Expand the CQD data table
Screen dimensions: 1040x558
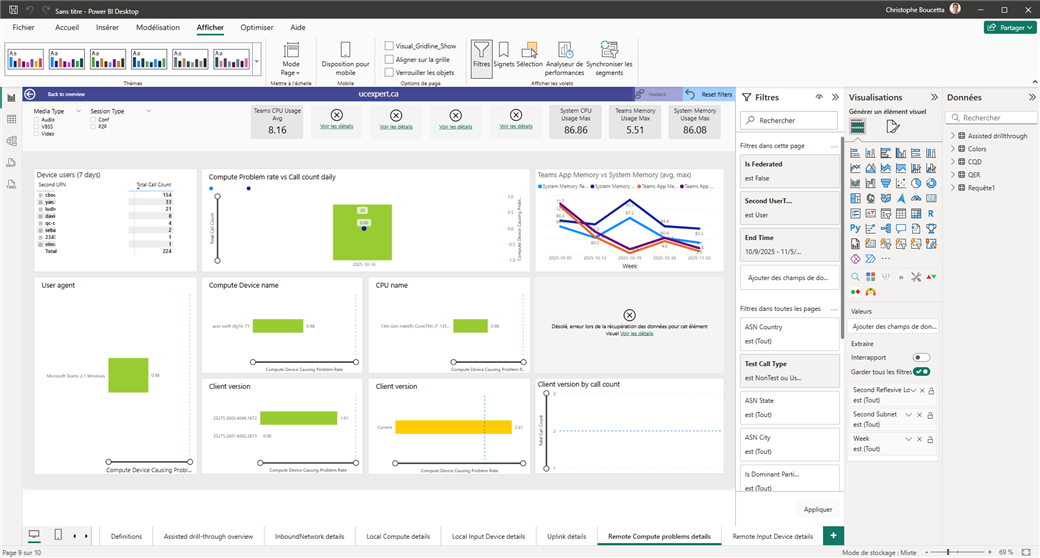click(x=952, y=161)
